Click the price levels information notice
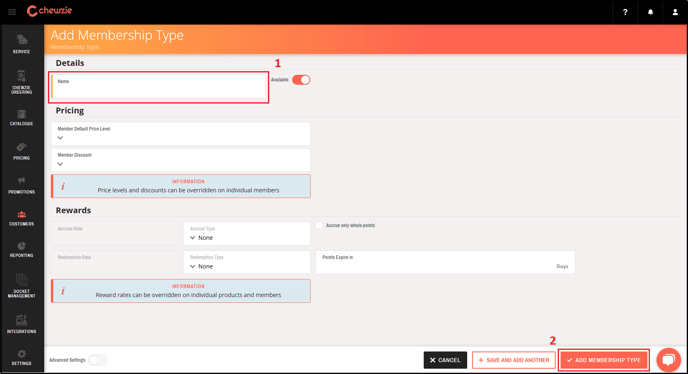This screenshot has width=688, height=374. click(181, 186)
